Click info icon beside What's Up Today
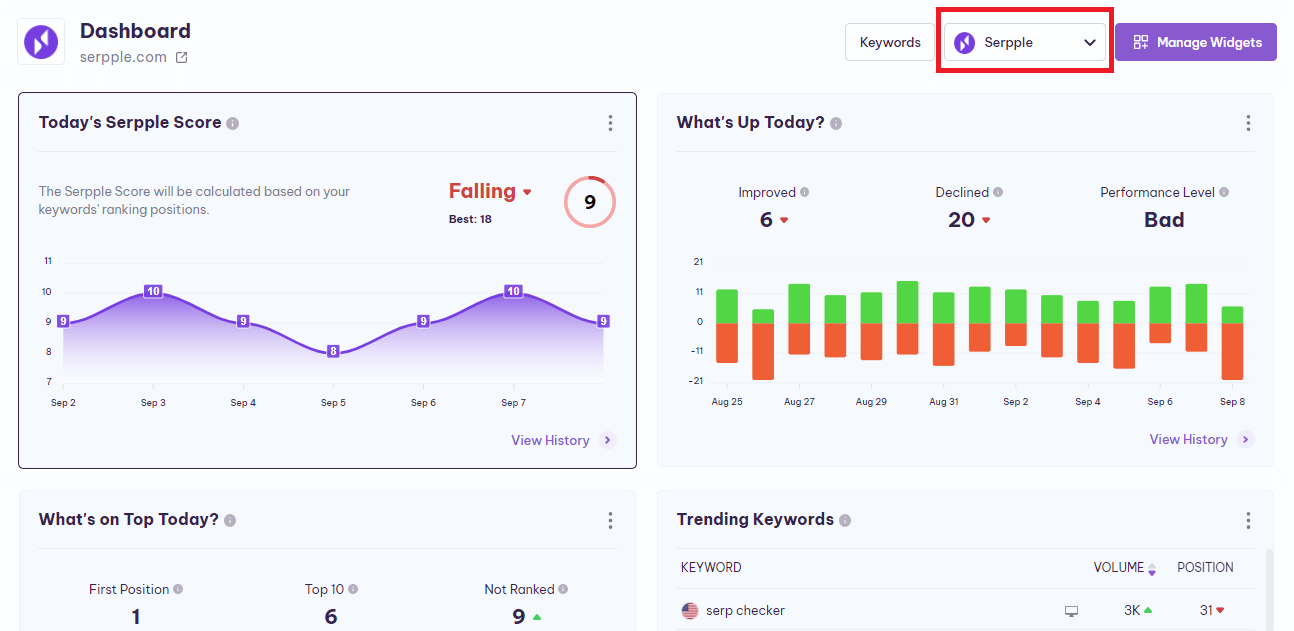This screenshot has height=631, width=1294. [x=836, y=123]
